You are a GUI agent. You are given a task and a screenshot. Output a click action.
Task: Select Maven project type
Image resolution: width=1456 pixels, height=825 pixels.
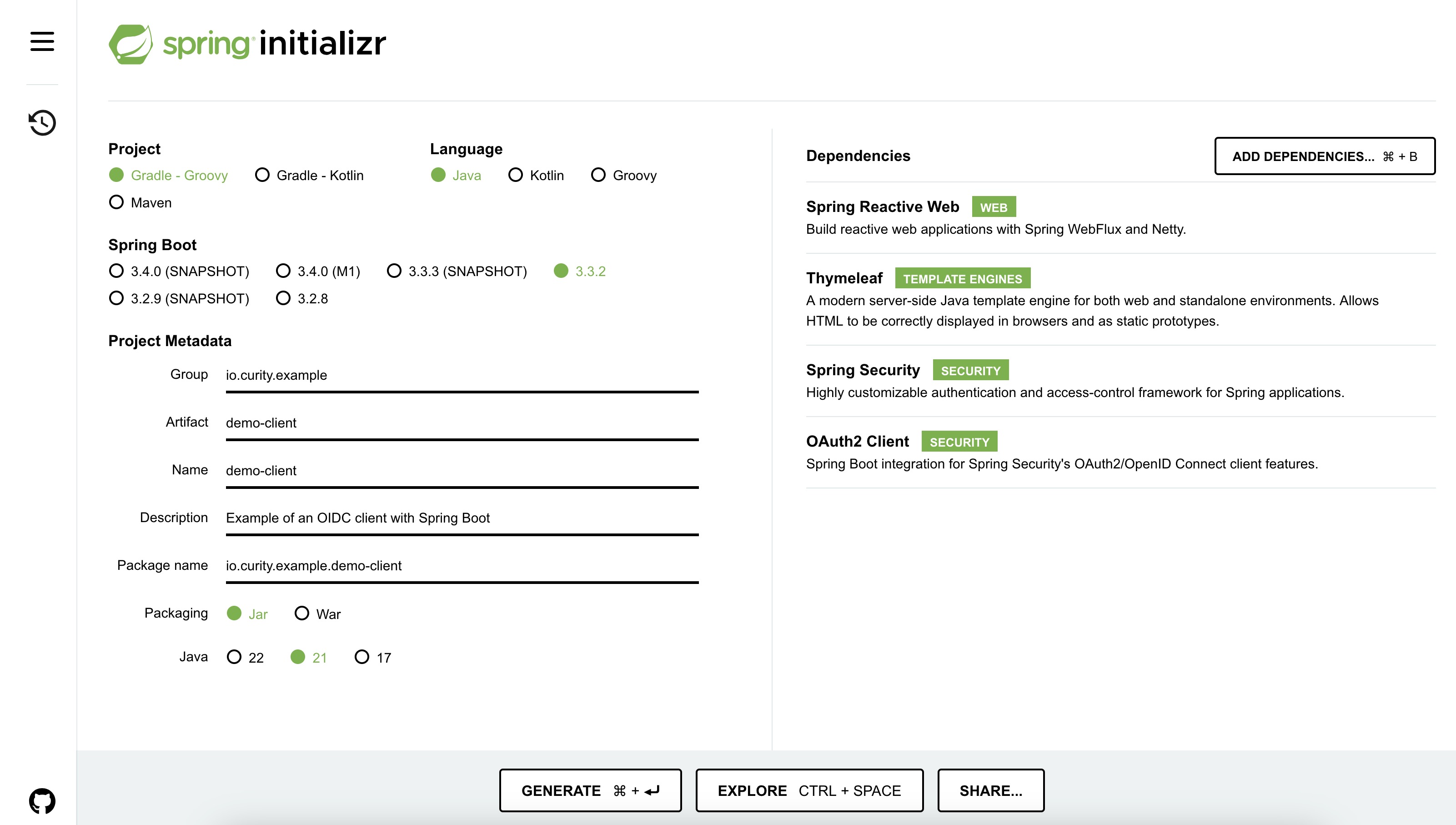117,202
